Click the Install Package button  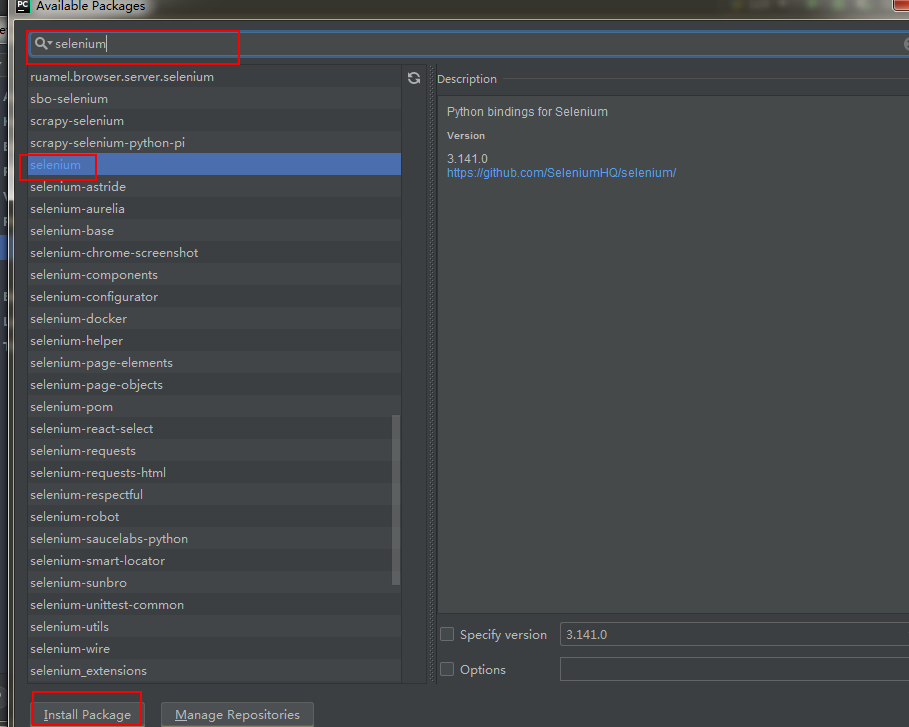(87, 714)
